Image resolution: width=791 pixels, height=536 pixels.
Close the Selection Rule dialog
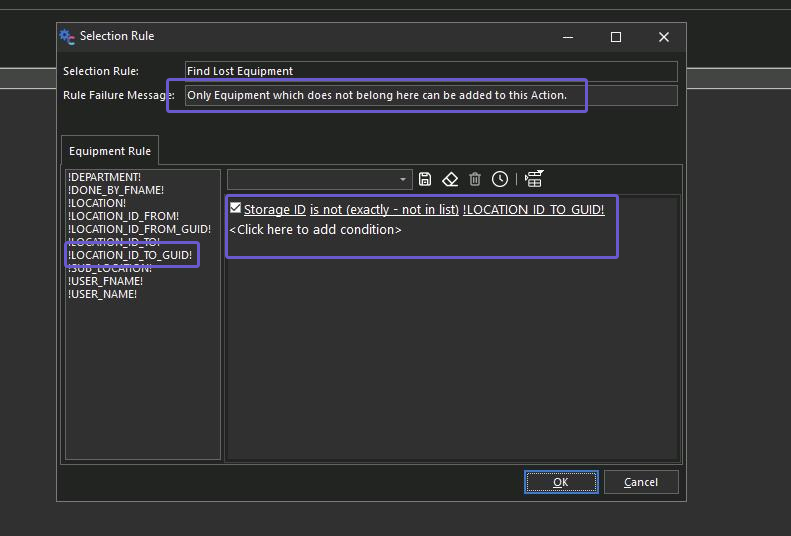coord(664,37)
